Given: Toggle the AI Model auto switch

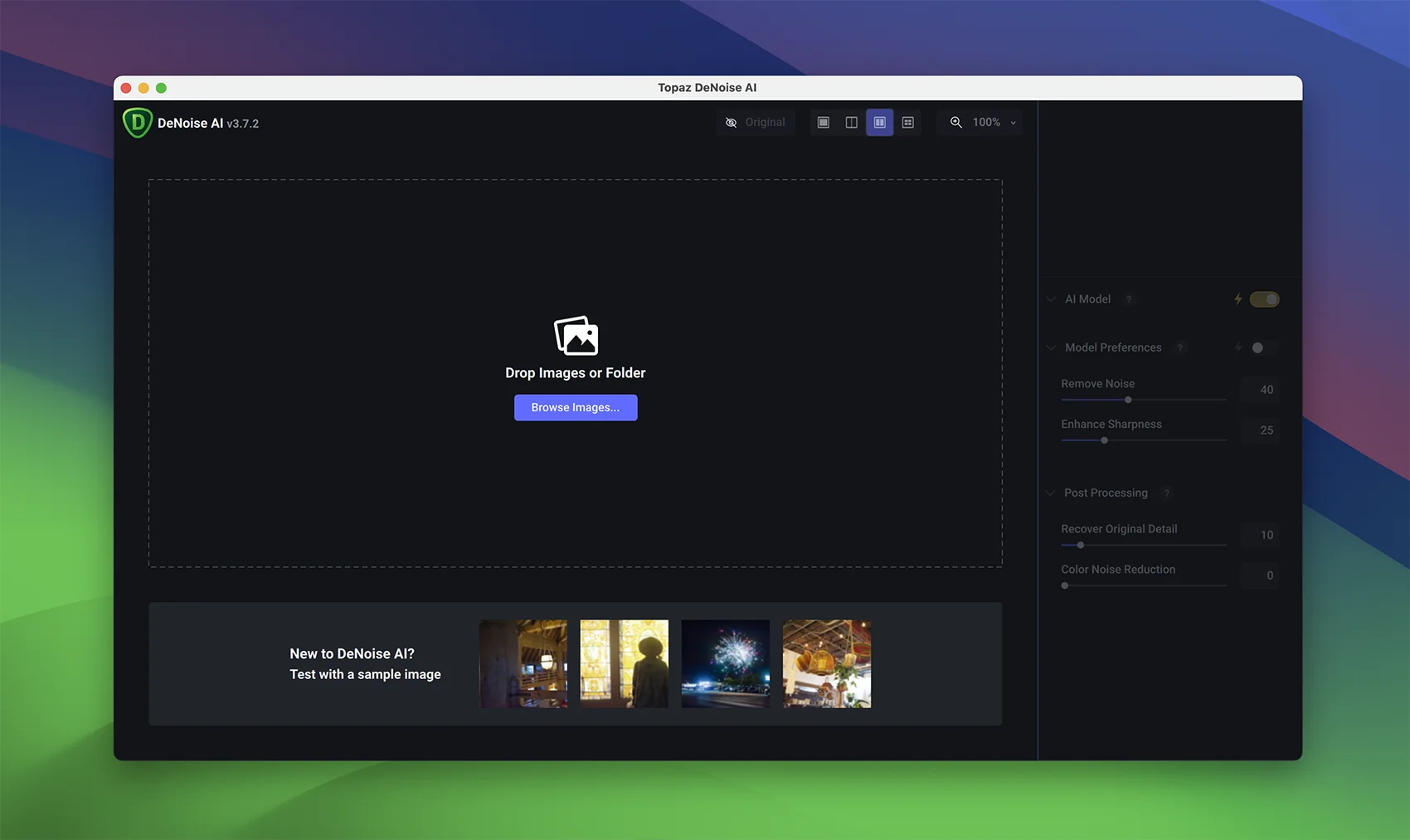Looking at the screenshot, I should (1265, 299).
